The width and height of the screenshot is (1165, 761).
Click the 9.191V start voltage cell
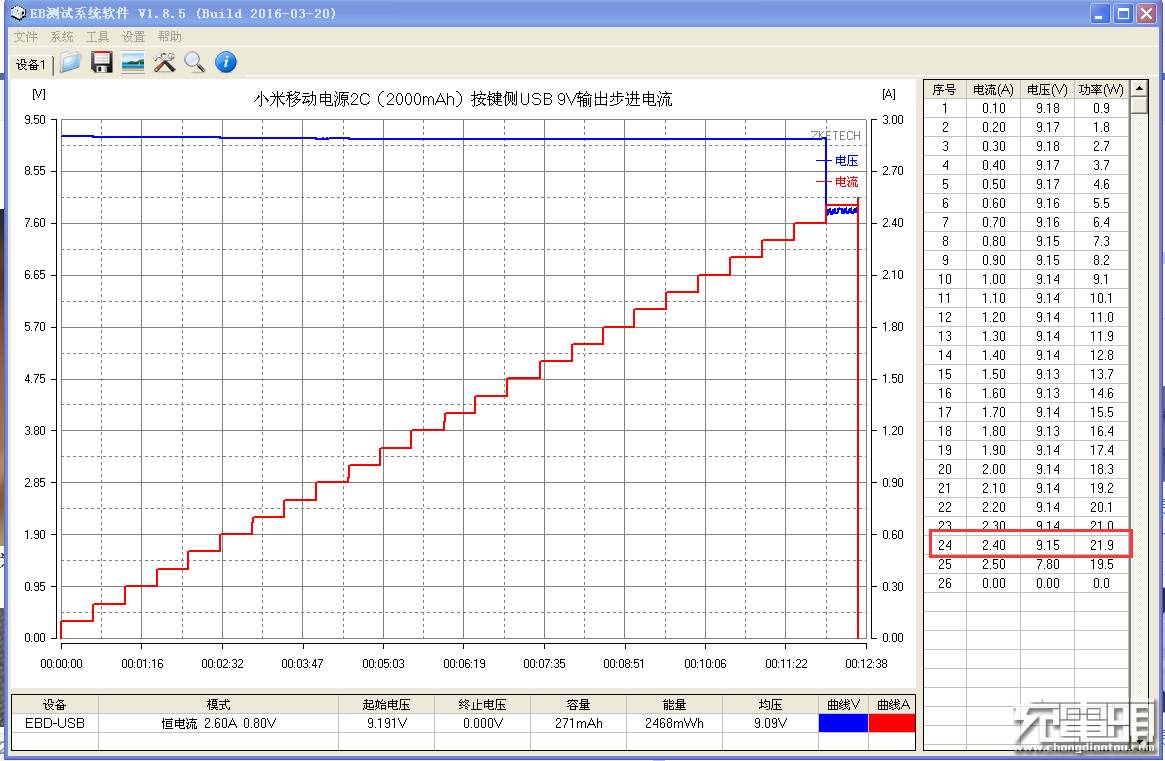pos(386,723)
